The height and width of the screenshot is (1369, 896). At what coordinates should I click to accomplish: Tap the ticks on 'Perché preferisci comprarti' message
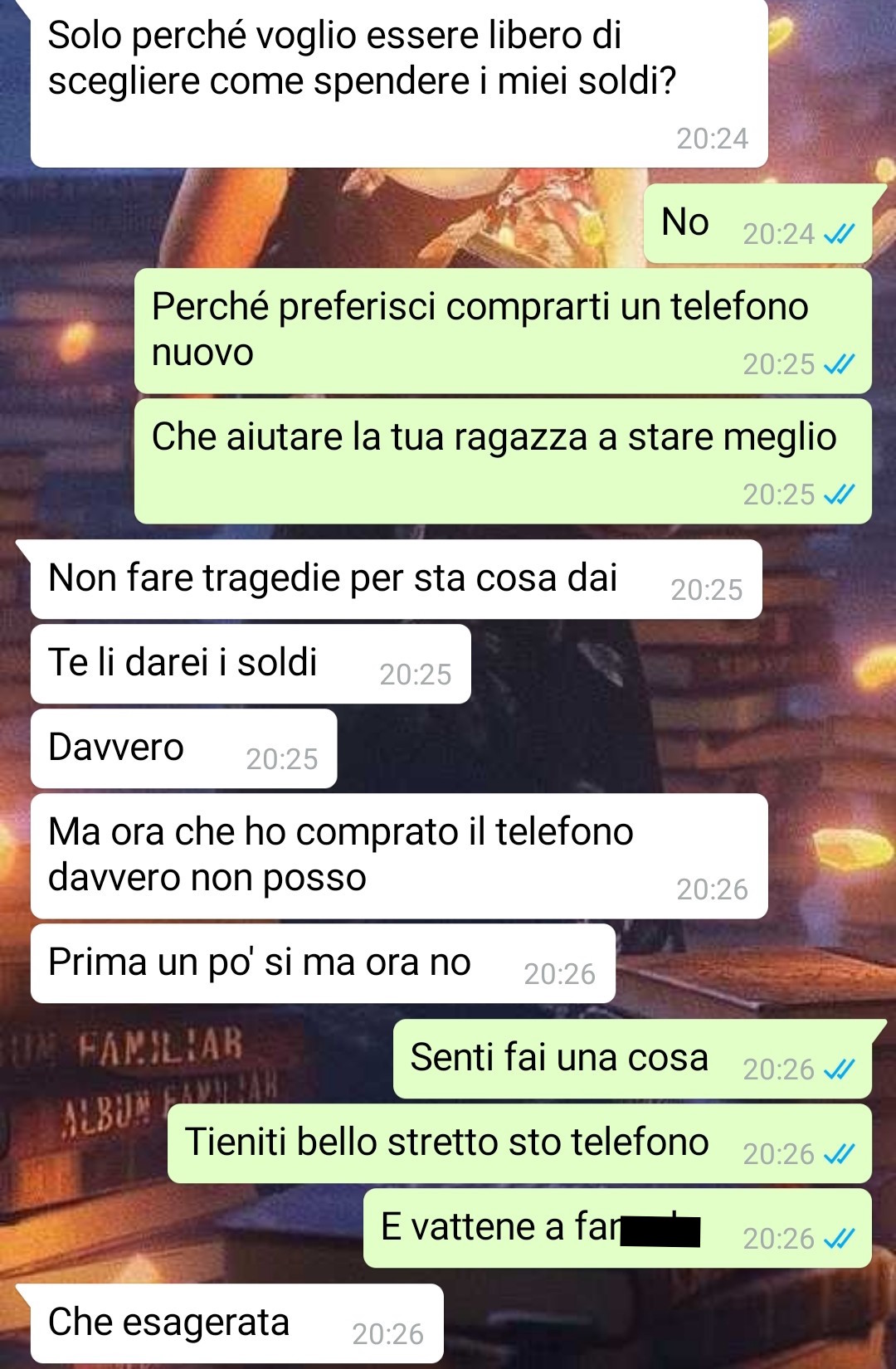pyautogui.click(x=839, y=365)
